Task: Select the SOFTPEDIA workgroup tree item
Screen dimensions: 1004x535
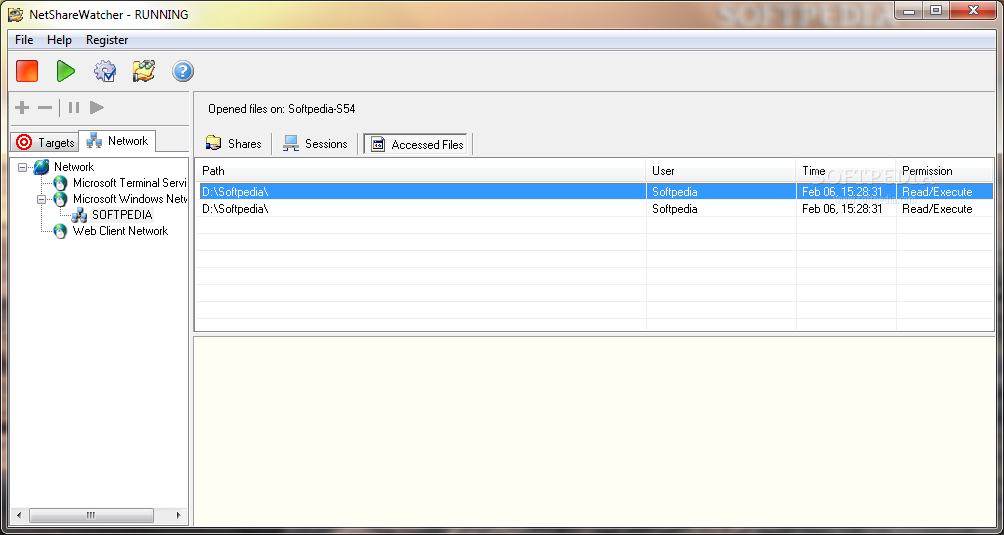Action: pyautogui.click(x=122, y=215)
